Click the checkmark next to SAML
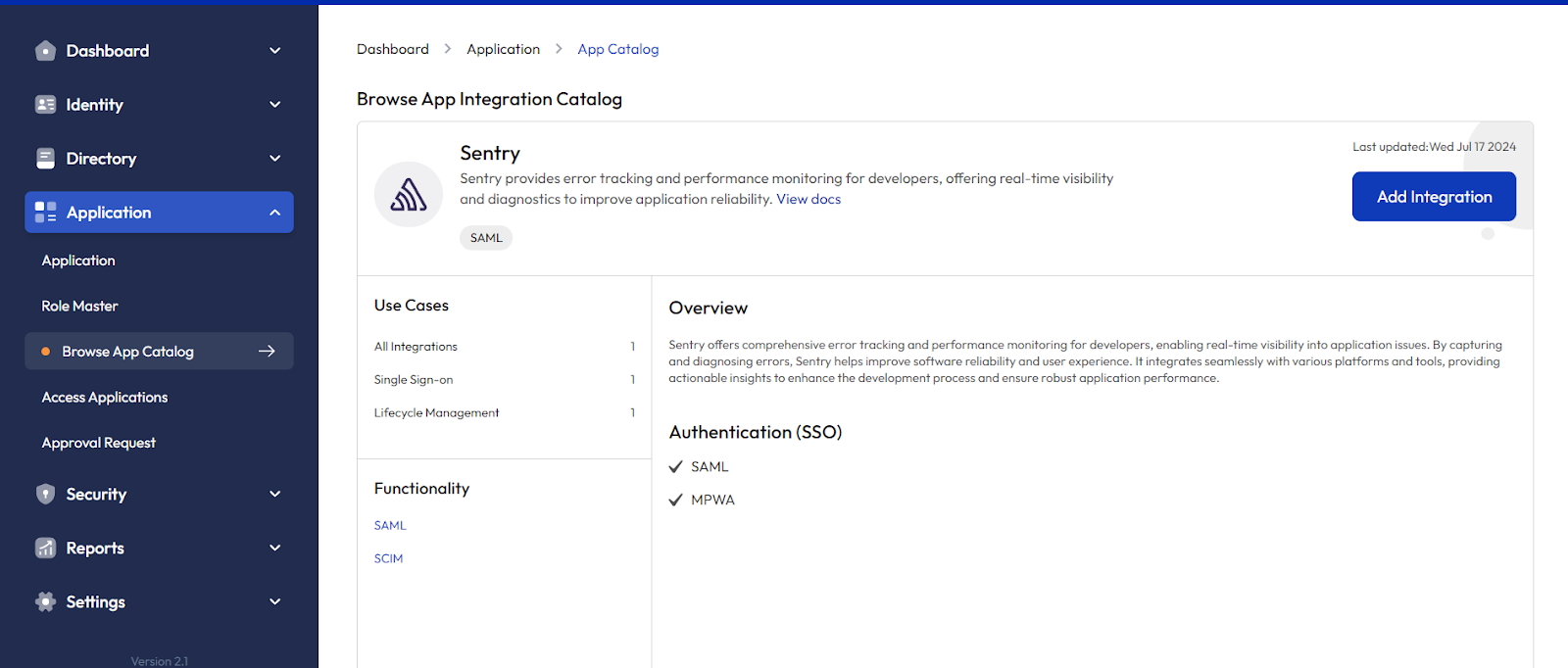The image size is (1568, 668). [676, 467]
